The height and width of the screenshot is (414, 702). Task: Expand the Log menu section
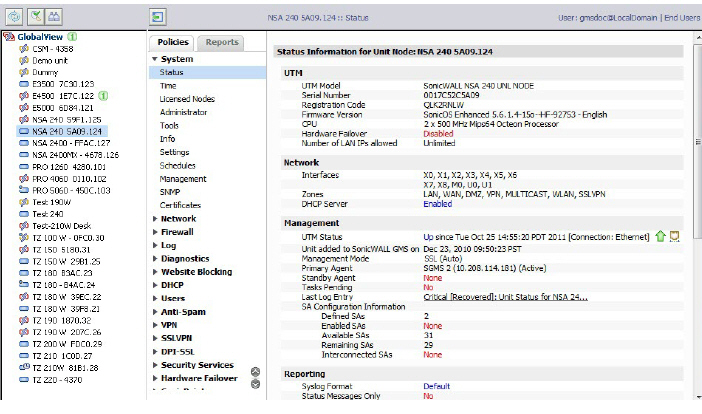(x=155, y=245)
